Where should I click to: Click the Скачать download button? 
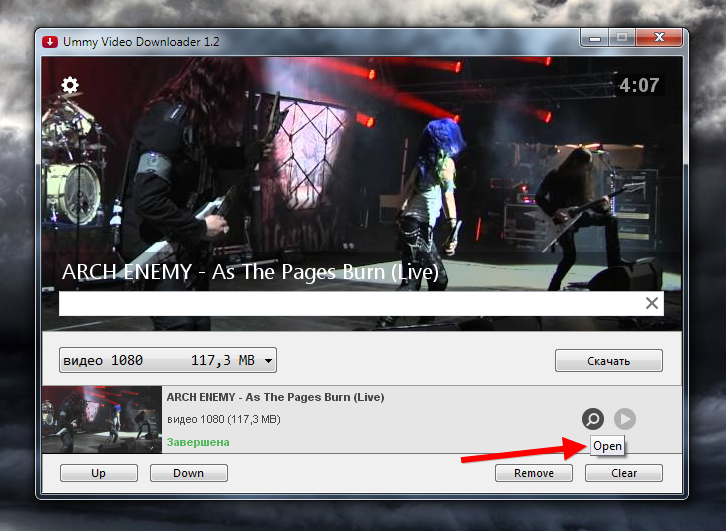(x=609, y=361)
